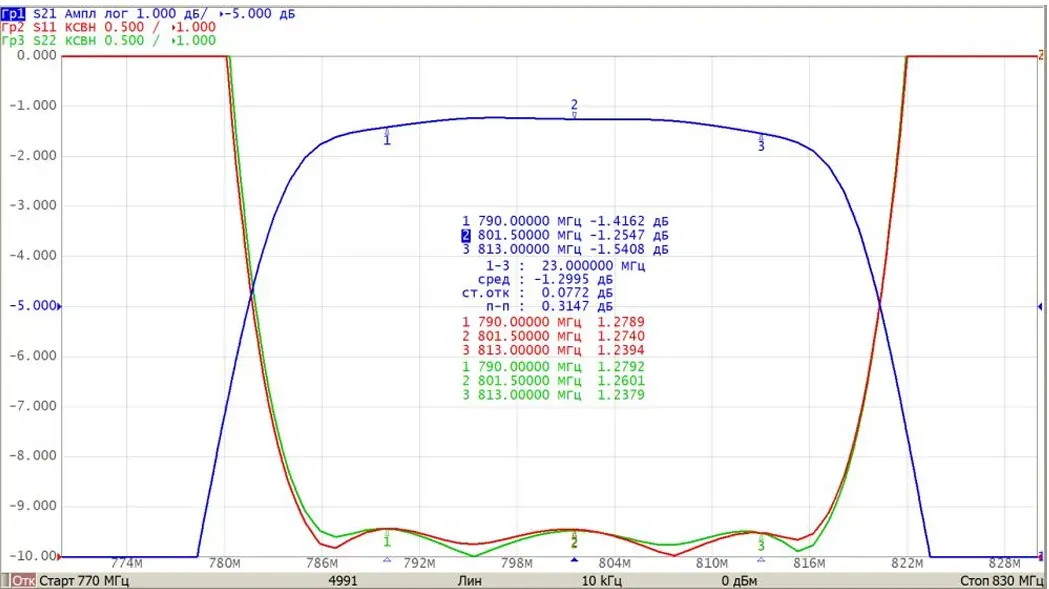This screenshot has width=1049, height=589.
Task: Click the filled marker triangle on the frequency axis
Action: pyautogui.click(x=574, y=560)
